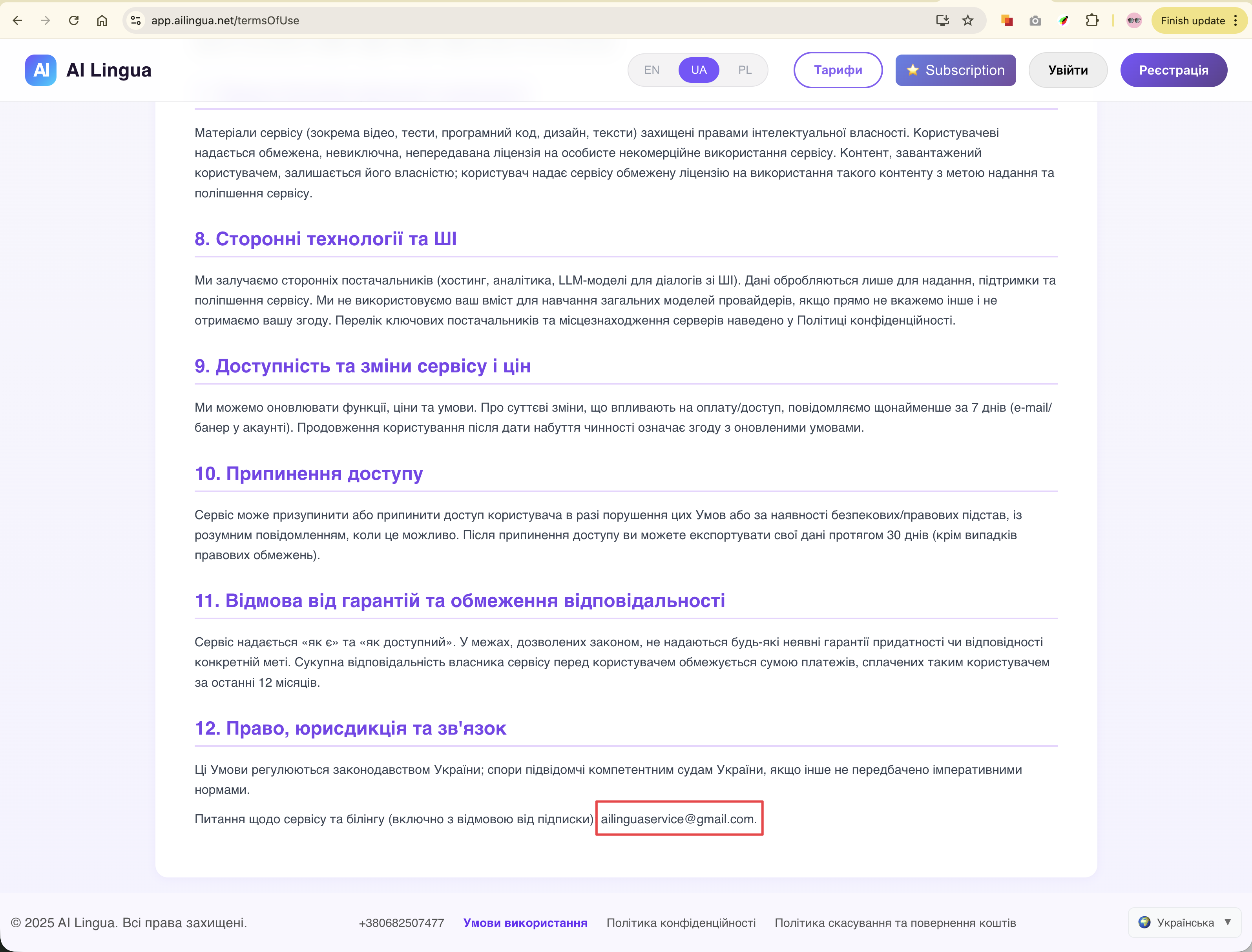Switch language toggle to PL
The image size is (1252, 952).
coord(745,70)
